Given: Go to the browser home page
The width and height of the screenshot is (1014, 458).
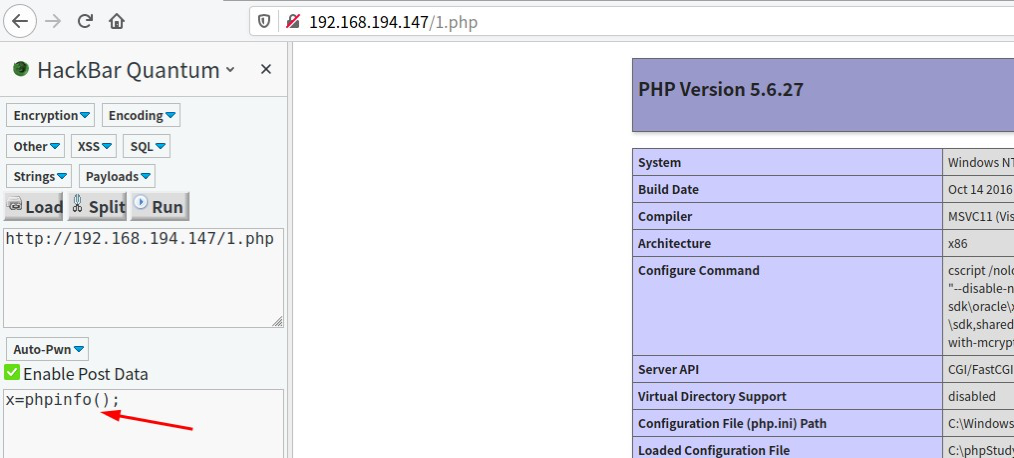Looking at the screenshot, I should pos(117,20).
